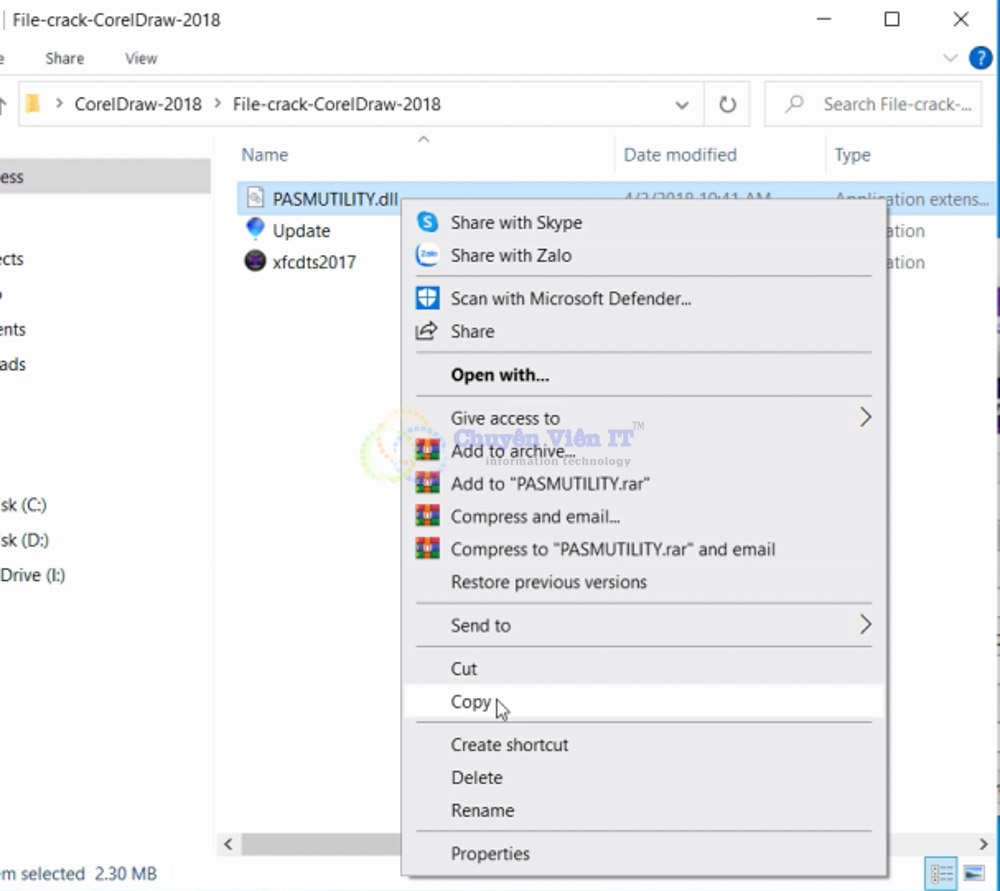Click the help question mark icon
Screen dimensions: 1000x891
[980, 58]
